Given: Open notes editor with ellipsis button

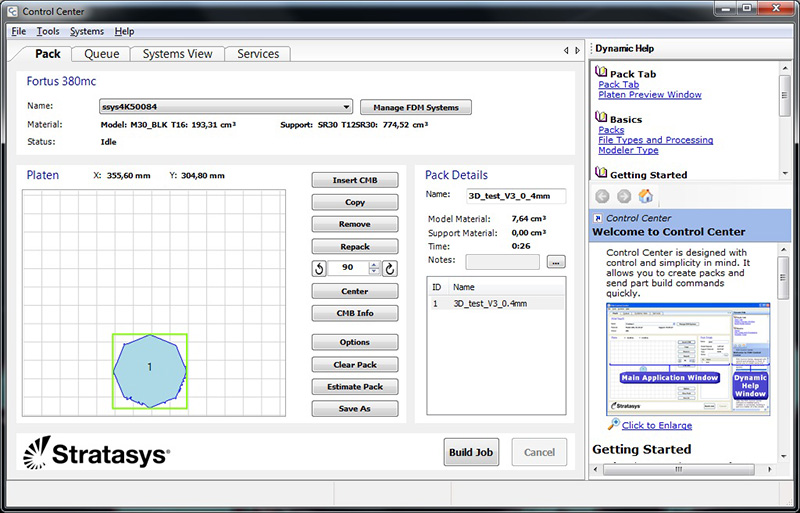Looking at the screenshot, I should tap(556, 262).
